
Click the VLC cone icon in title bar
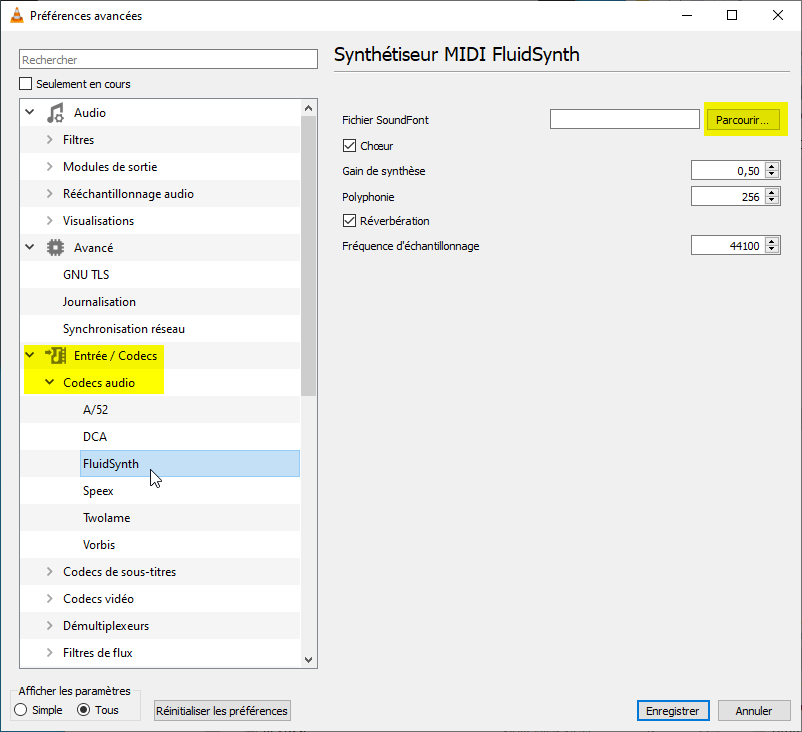pyautogui.click(x=16, y=15)
